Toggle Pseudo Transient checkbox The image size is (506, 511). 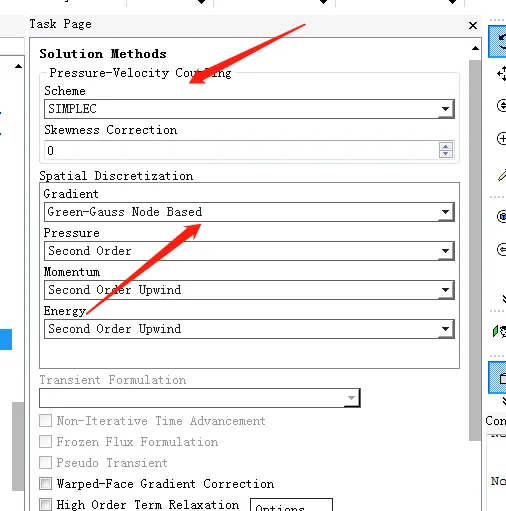pyautogui.click(x=45, y=462)
